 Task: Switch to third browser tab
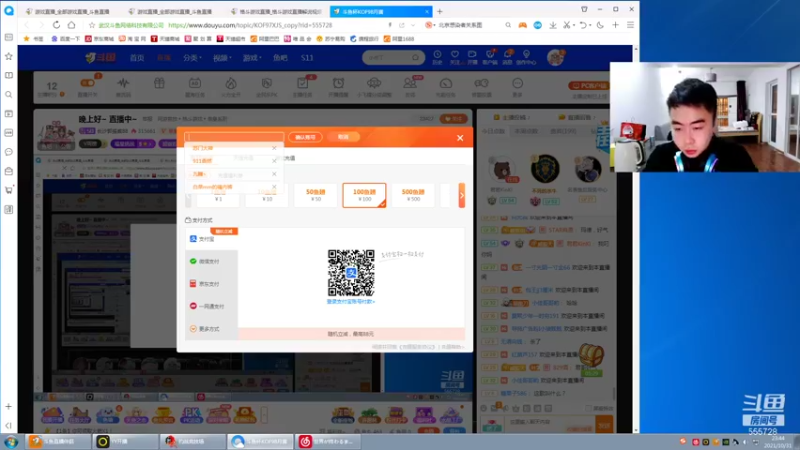[x=278, y=11]
